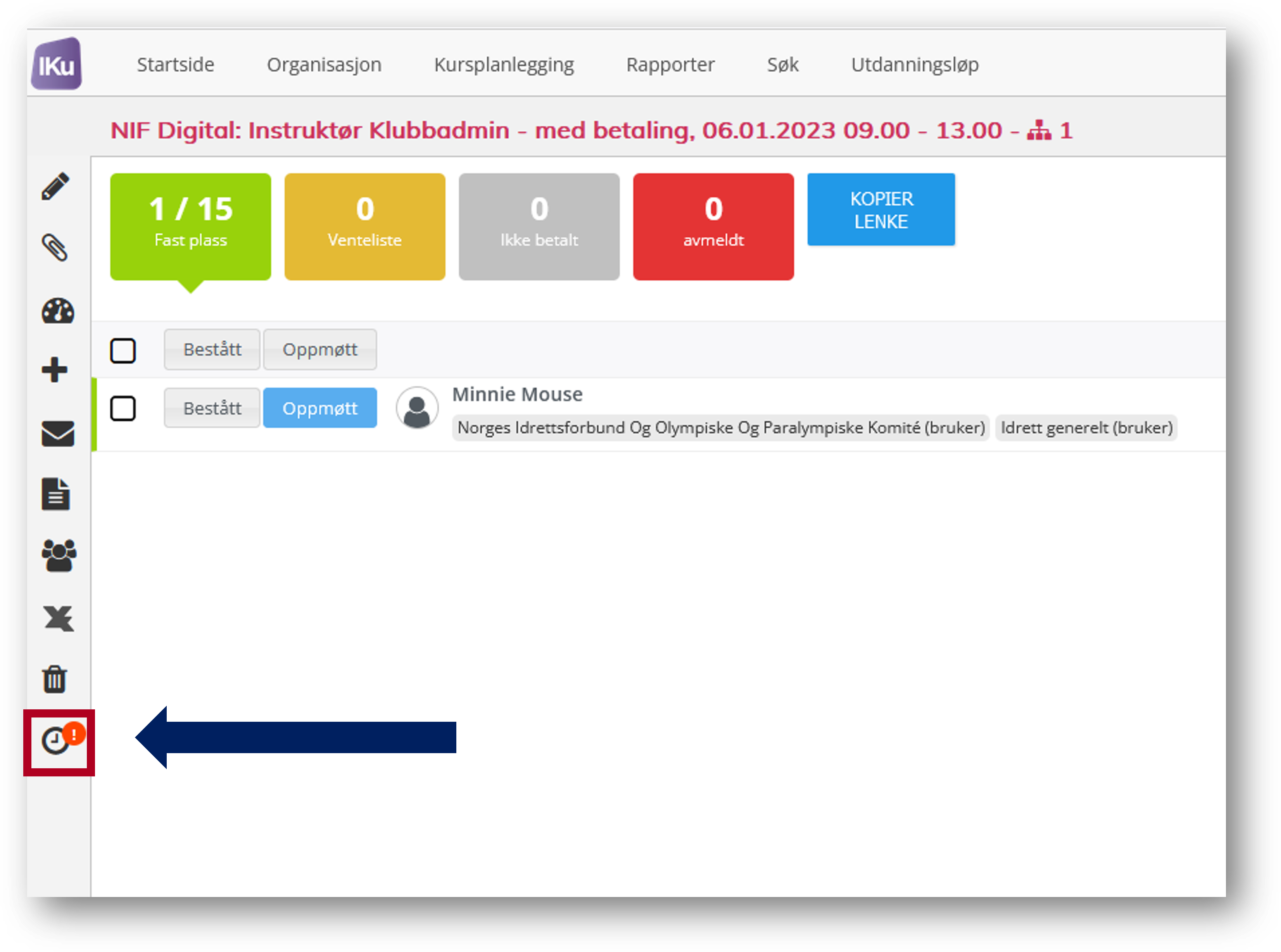
Task: Toggle the header row Oppmøtt button
Action: click(x=320, y=349)
